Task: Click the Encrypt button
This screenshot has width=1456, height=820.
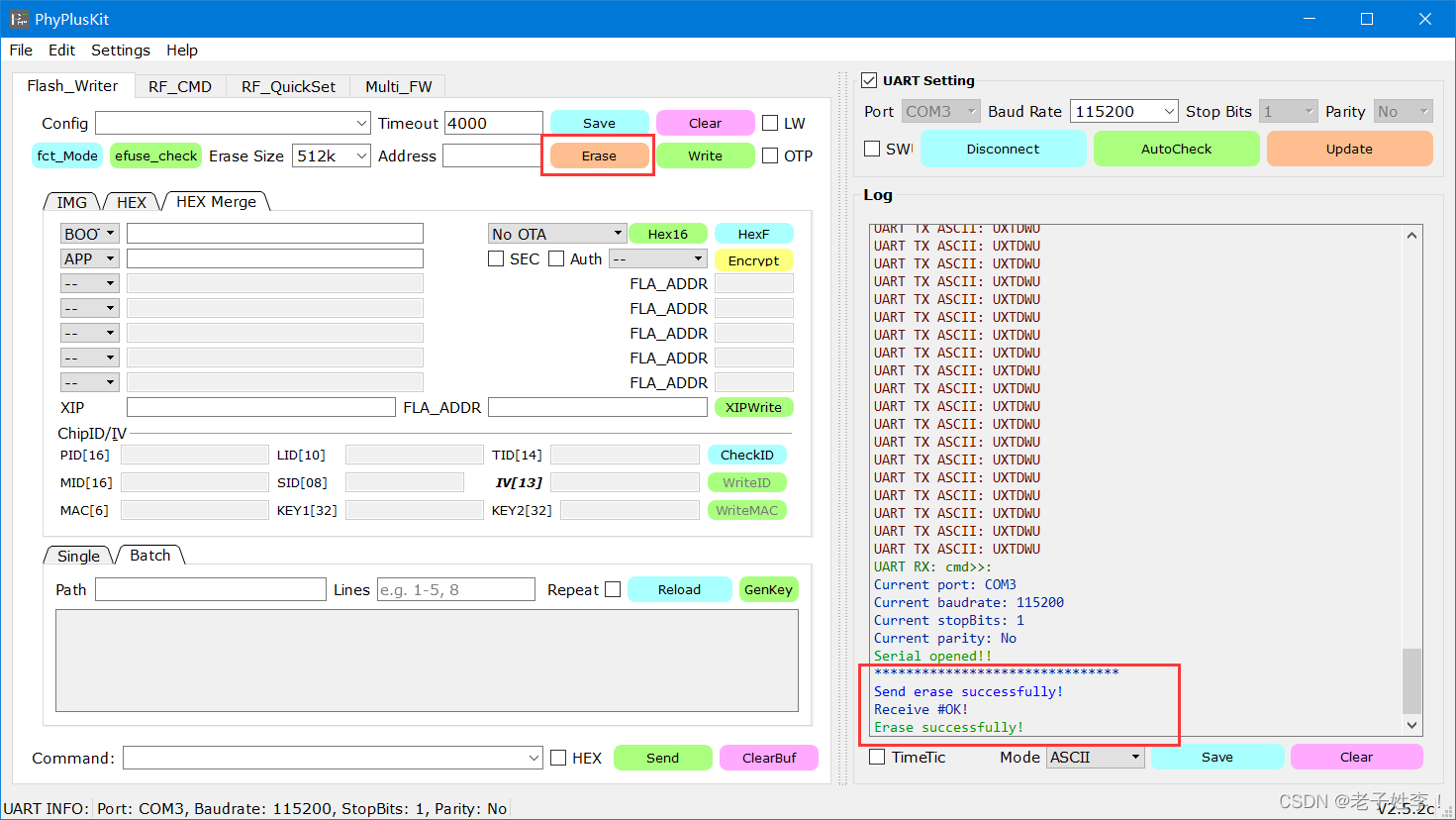Action: tap(753, 260)
